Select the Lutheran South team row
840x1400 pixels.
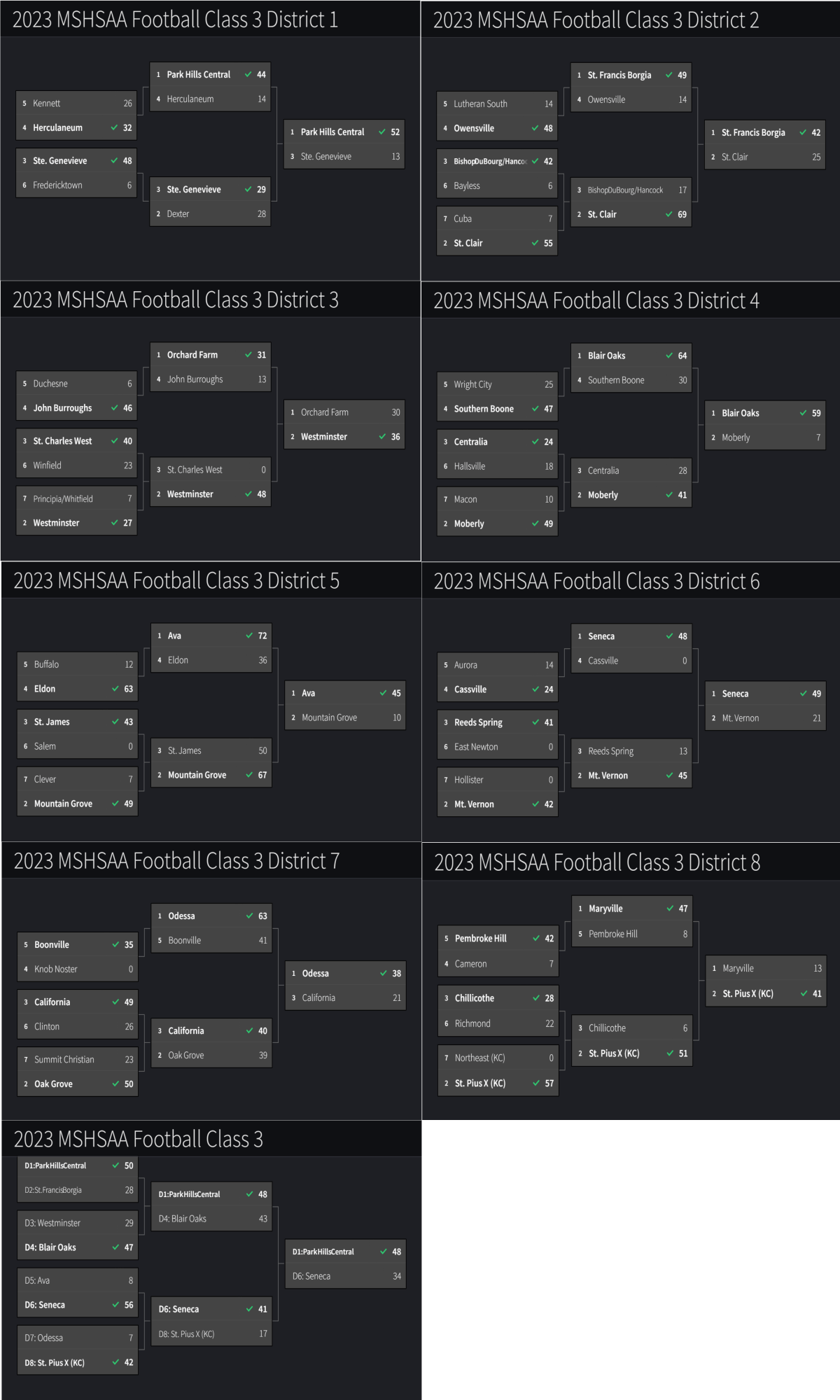coord(496,104)
